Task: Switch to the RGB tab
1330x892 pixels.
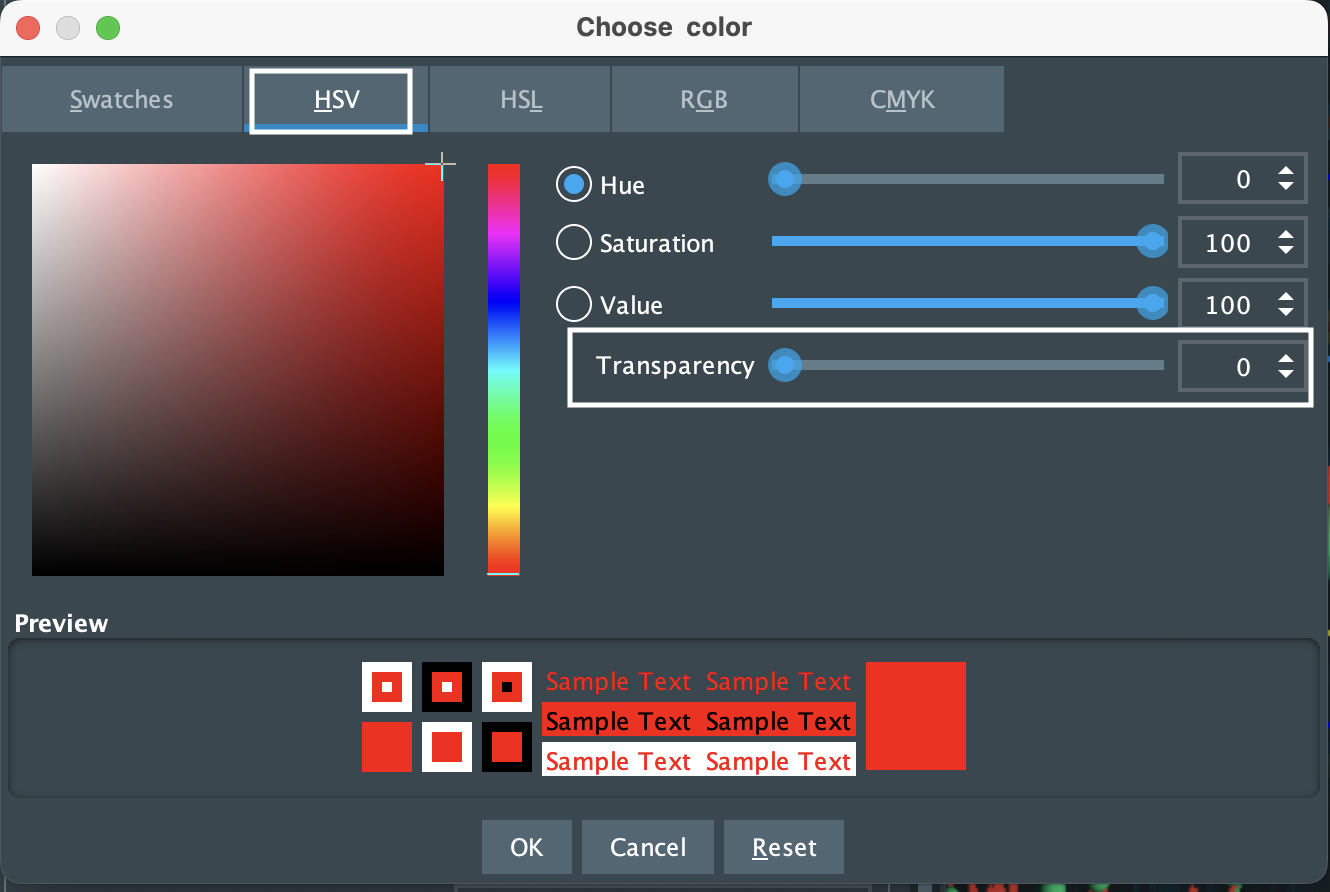Action: 704,99
